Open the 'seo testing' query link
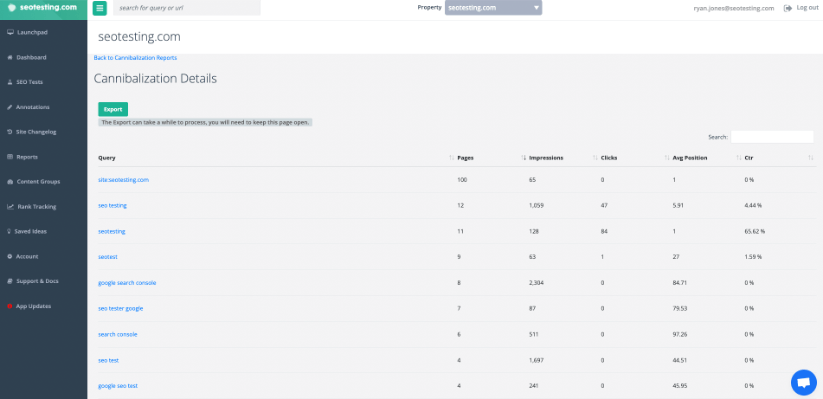The height and width of the screenshot is (399, 823). 112,205
